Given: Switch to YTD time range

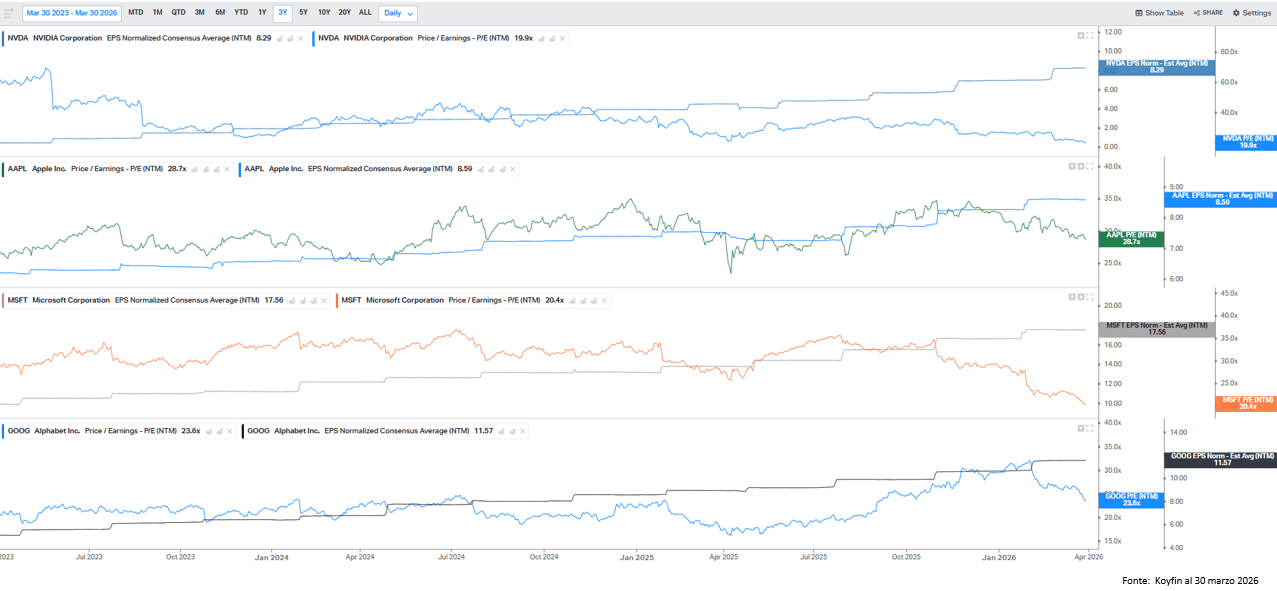Looking at the screenshot, I should point(241,13).
